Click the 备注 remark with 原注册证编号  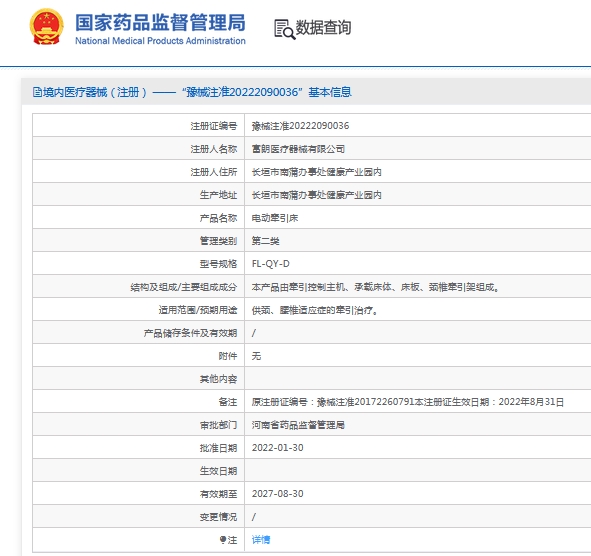click(x=408, y=402)
